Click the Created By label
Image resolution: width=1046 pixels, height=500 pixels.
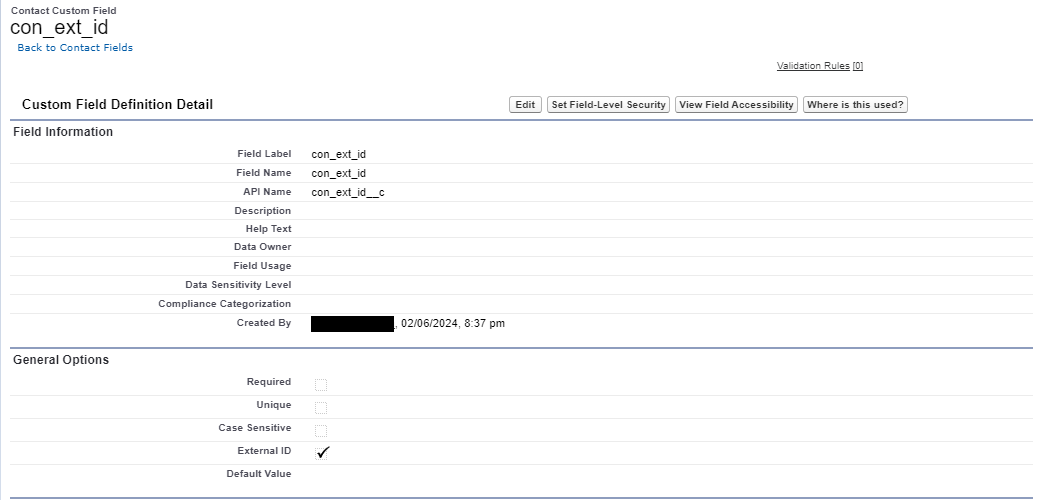tap(264, 323)
